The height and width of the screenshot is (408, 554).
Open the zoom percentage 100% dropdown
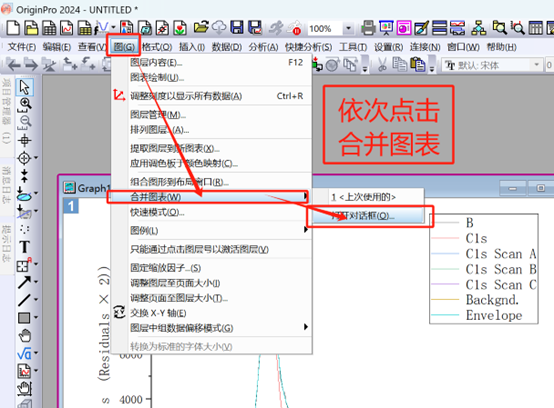(x=348, y=28)
